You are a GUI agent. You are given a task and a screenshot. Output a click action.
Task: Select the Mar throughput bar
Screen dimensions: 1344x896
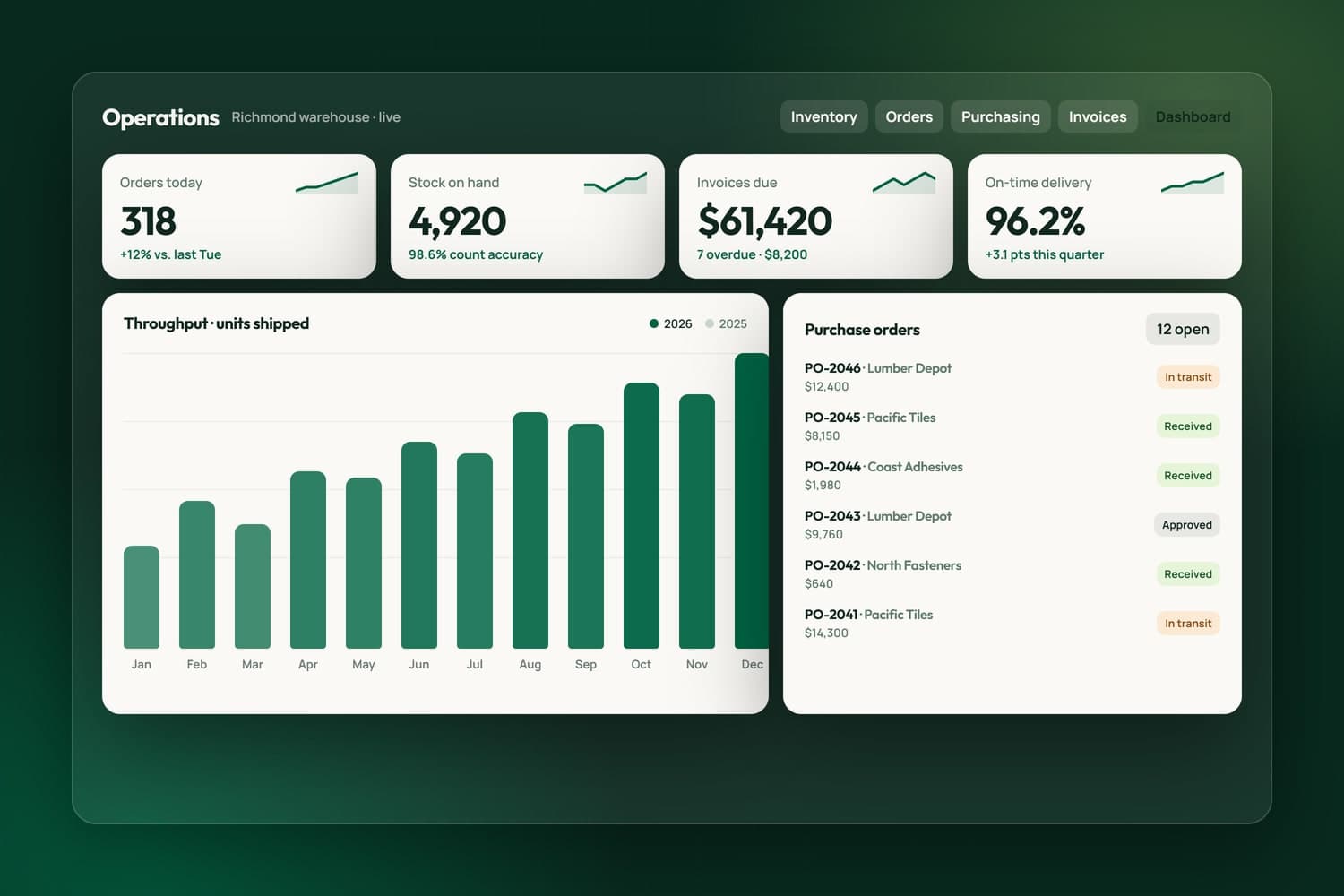pyautogui.click(x=253, y=586)
